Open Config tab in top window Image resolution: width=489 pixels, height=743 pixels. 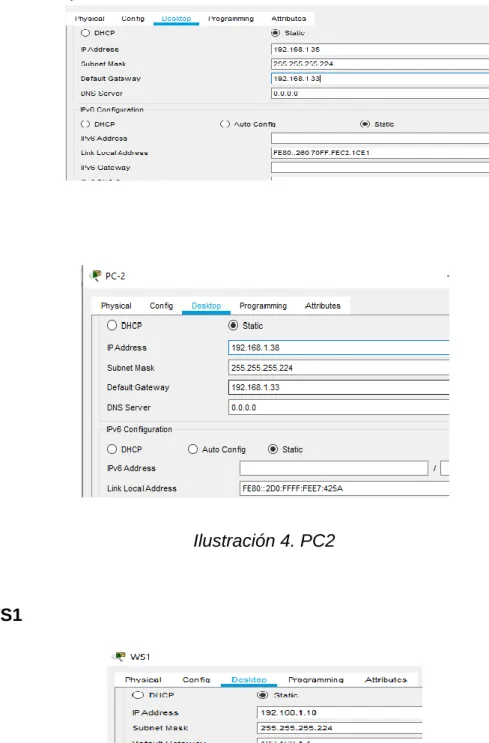[x=133, y=18]
